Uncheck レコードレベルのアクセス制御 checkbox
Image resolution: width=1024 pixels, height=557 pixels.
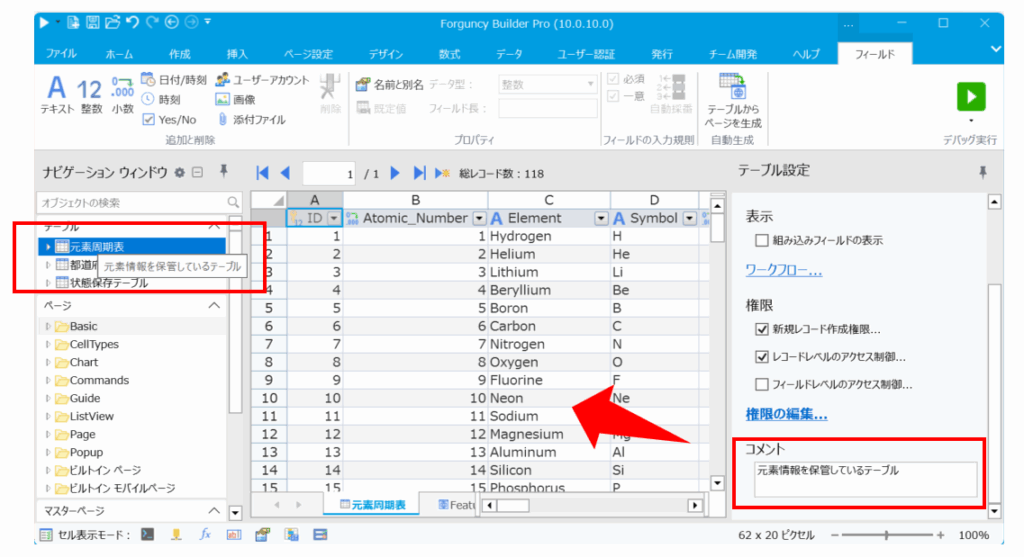[x=761, y=357]
